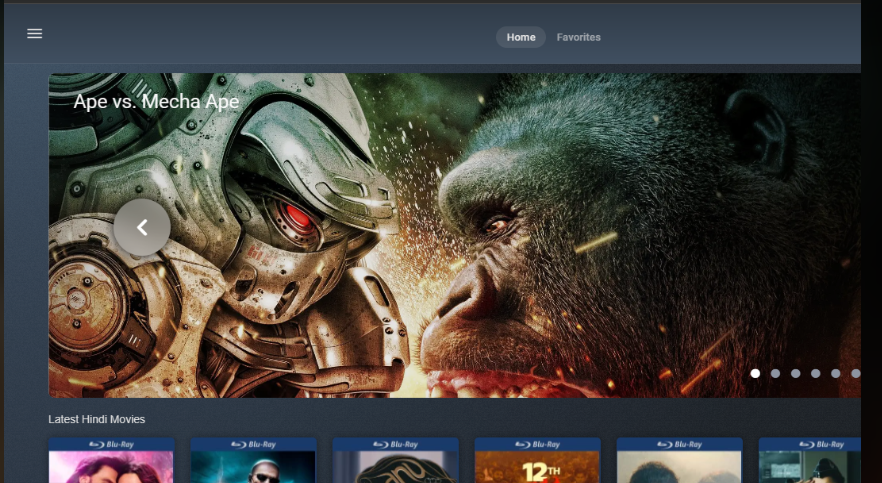Switch to the Home tab
This screenshot has width=882, height=483.
click(521, 37)
